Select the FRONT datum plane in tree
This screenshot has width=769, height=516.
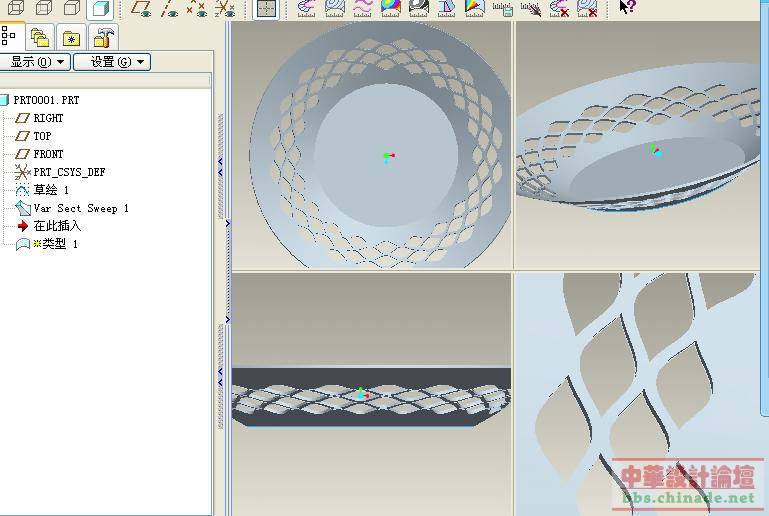click(x=48, y=154)
